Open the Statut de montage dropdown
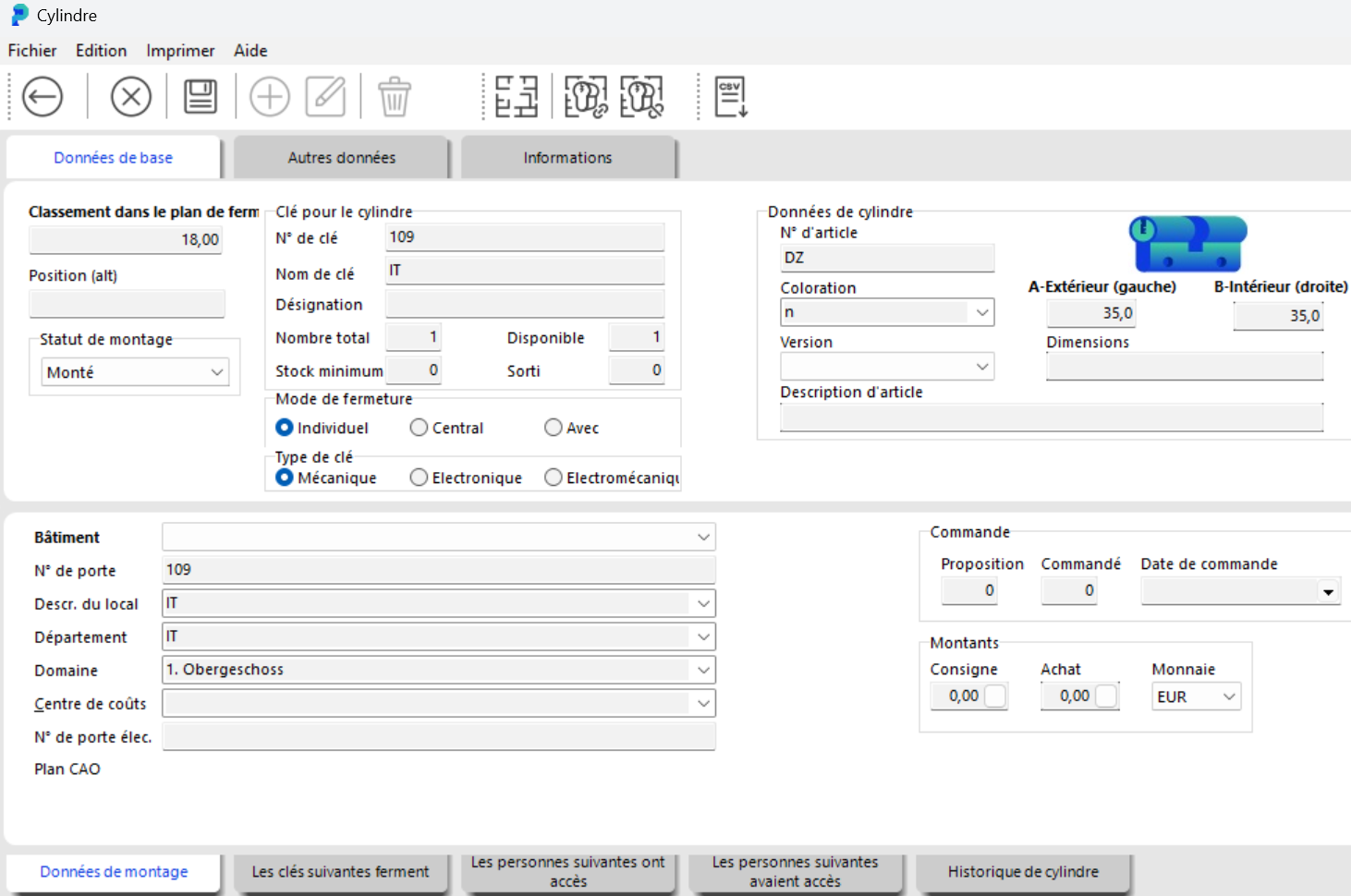This screenshot has height=896, width=1351. click(135, 372)
